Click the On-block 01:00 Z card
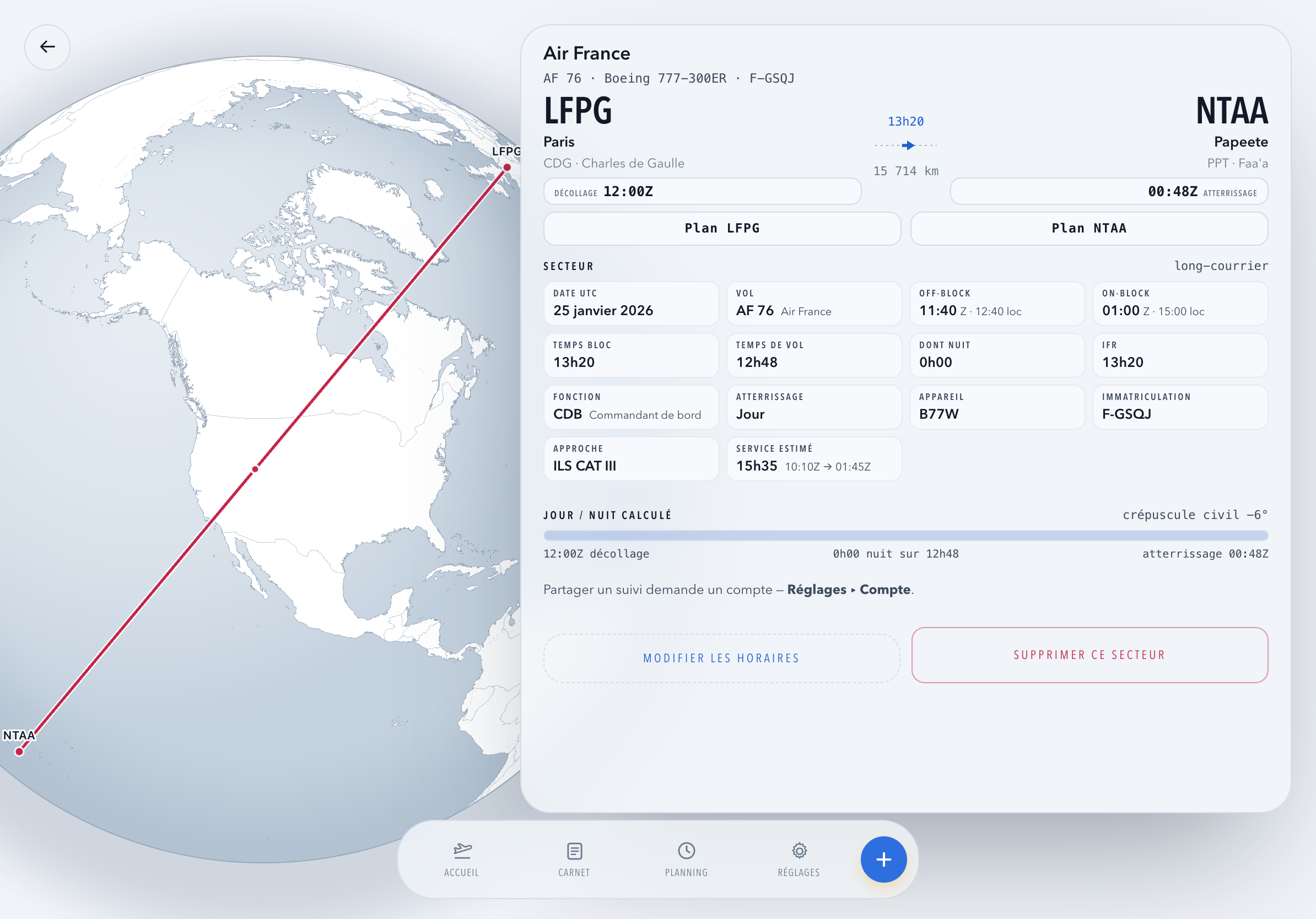1316x919 pixels. pos(1179,303)
